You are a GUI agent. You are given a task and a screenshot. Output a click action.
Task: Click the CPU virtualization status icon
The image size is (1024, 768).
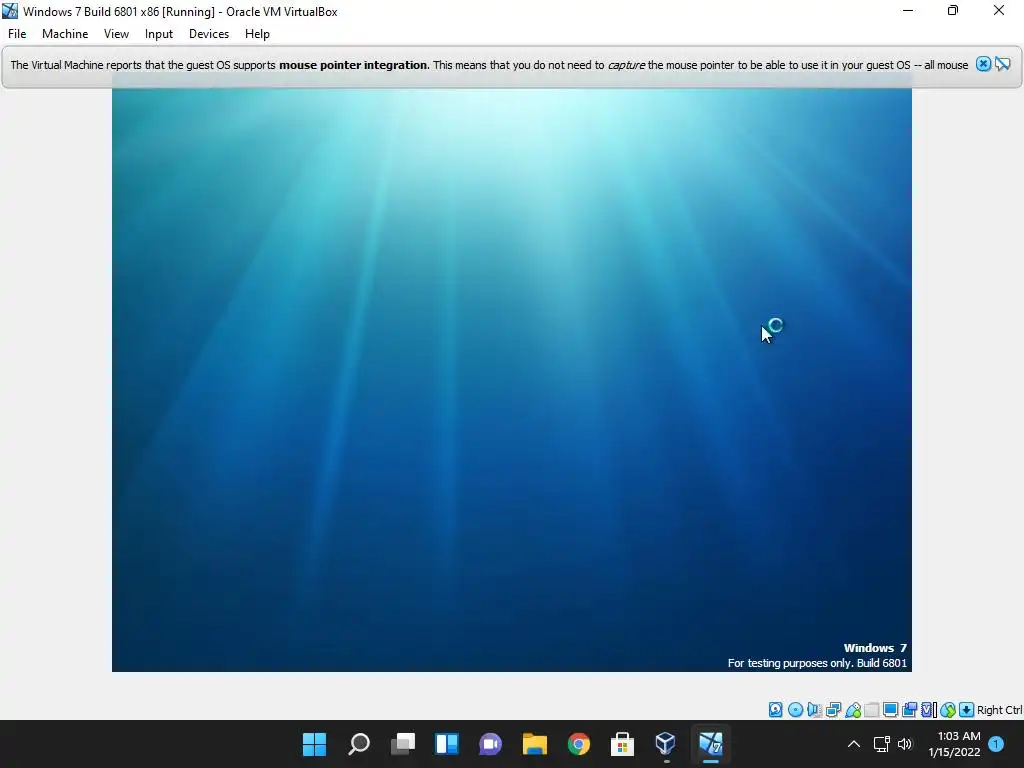[x=929, y=710]
